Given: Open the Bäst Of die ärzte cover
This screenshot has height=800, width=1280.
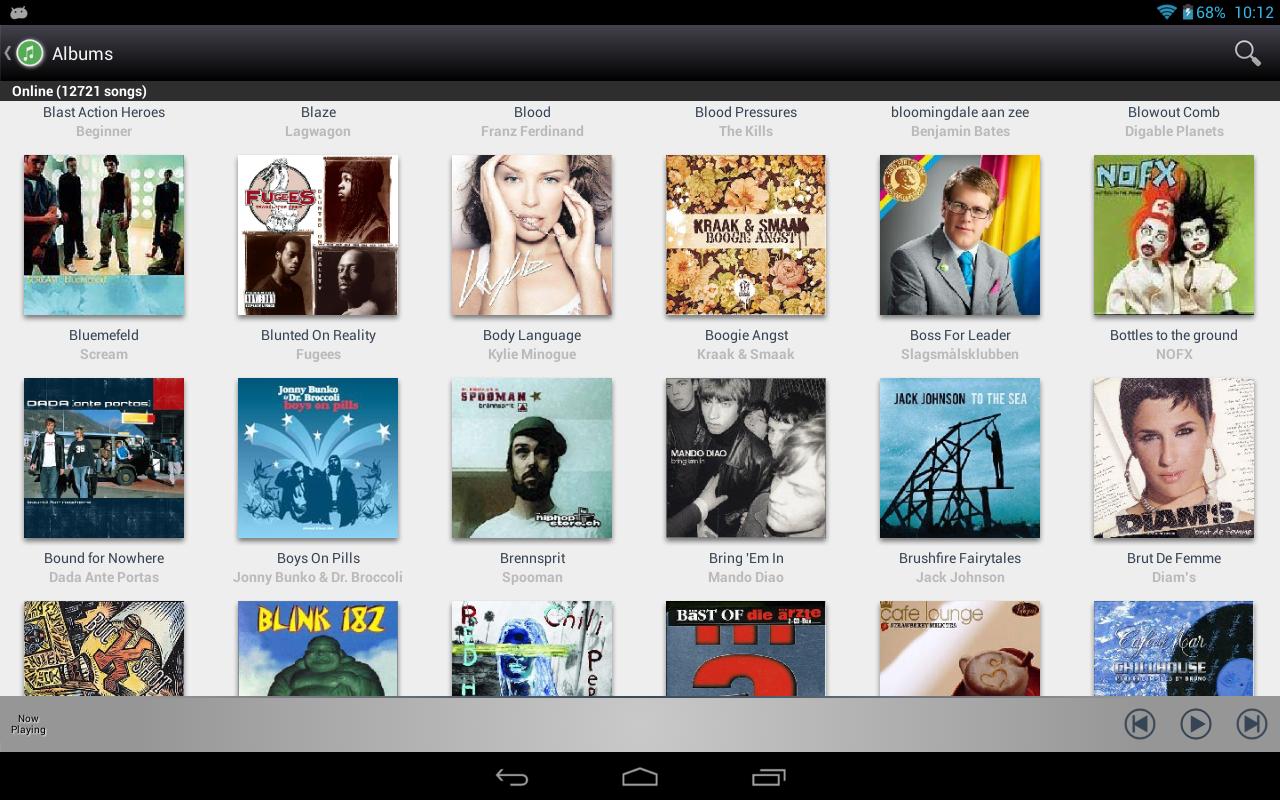Looking at the screenshot, I should coord(746,648).
